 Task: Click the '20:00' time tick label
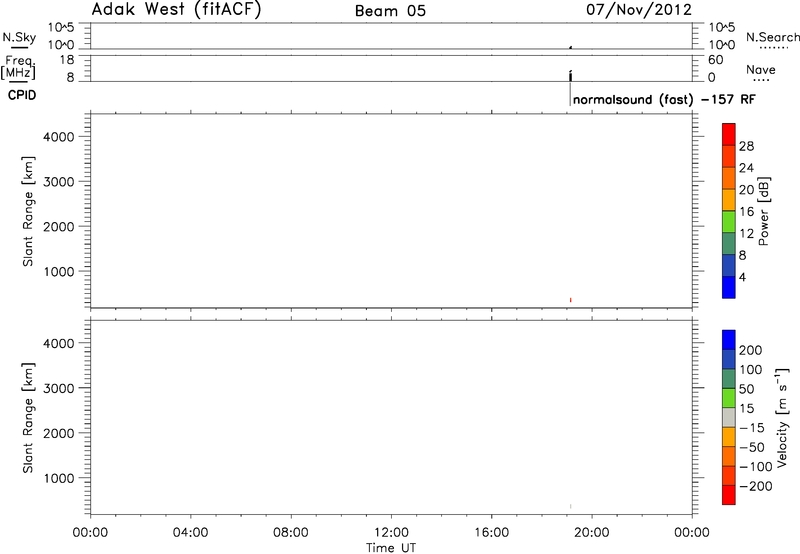(x=592, y=533)
